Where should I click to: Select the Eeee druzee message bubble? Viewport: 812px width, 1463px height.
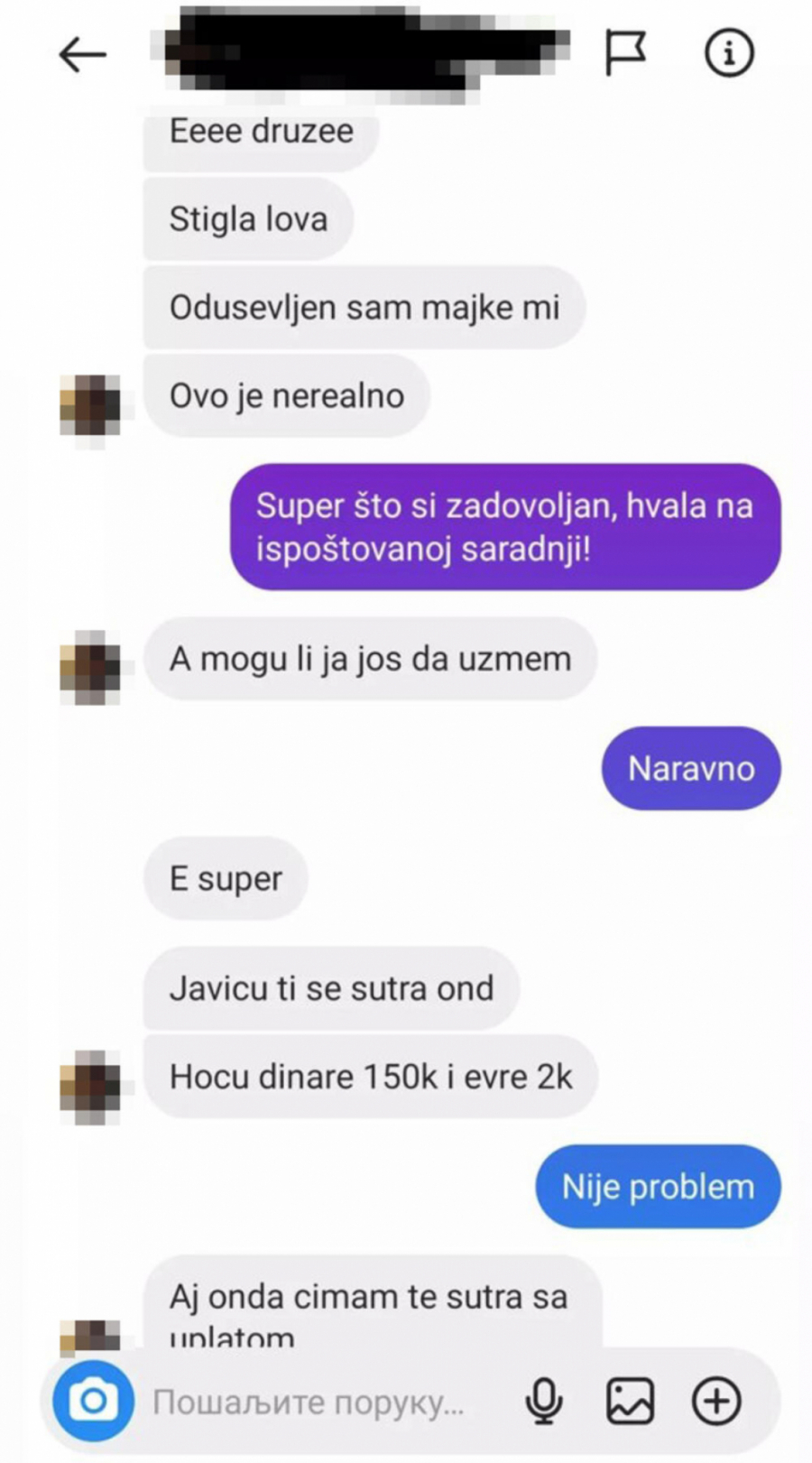(x=261, y=135)
